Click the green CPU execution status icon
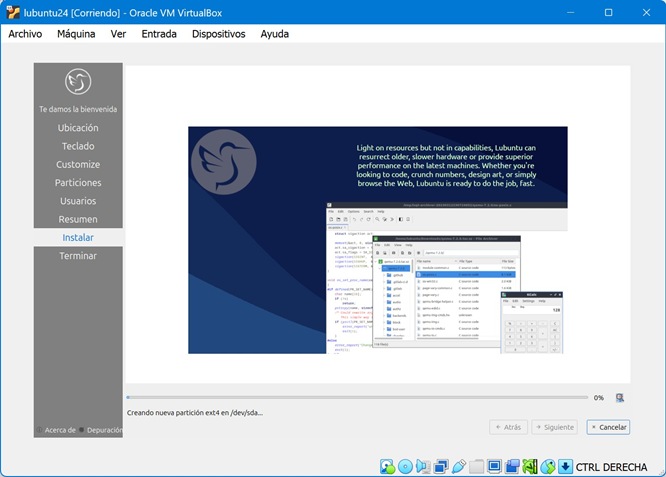Image resolution: width=666 pixels, height=477 pixels. (530, 466)
